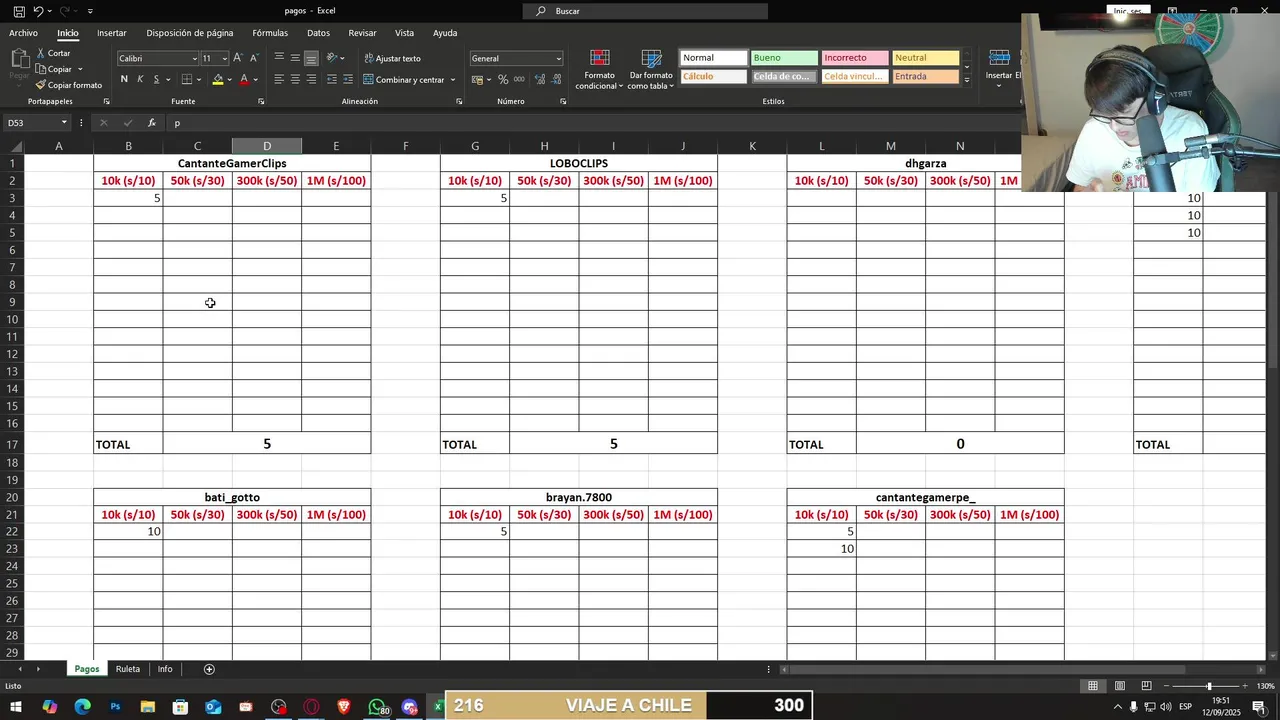
Task: Apply thousands separator 000 style
Action: (x=519, y=79)
